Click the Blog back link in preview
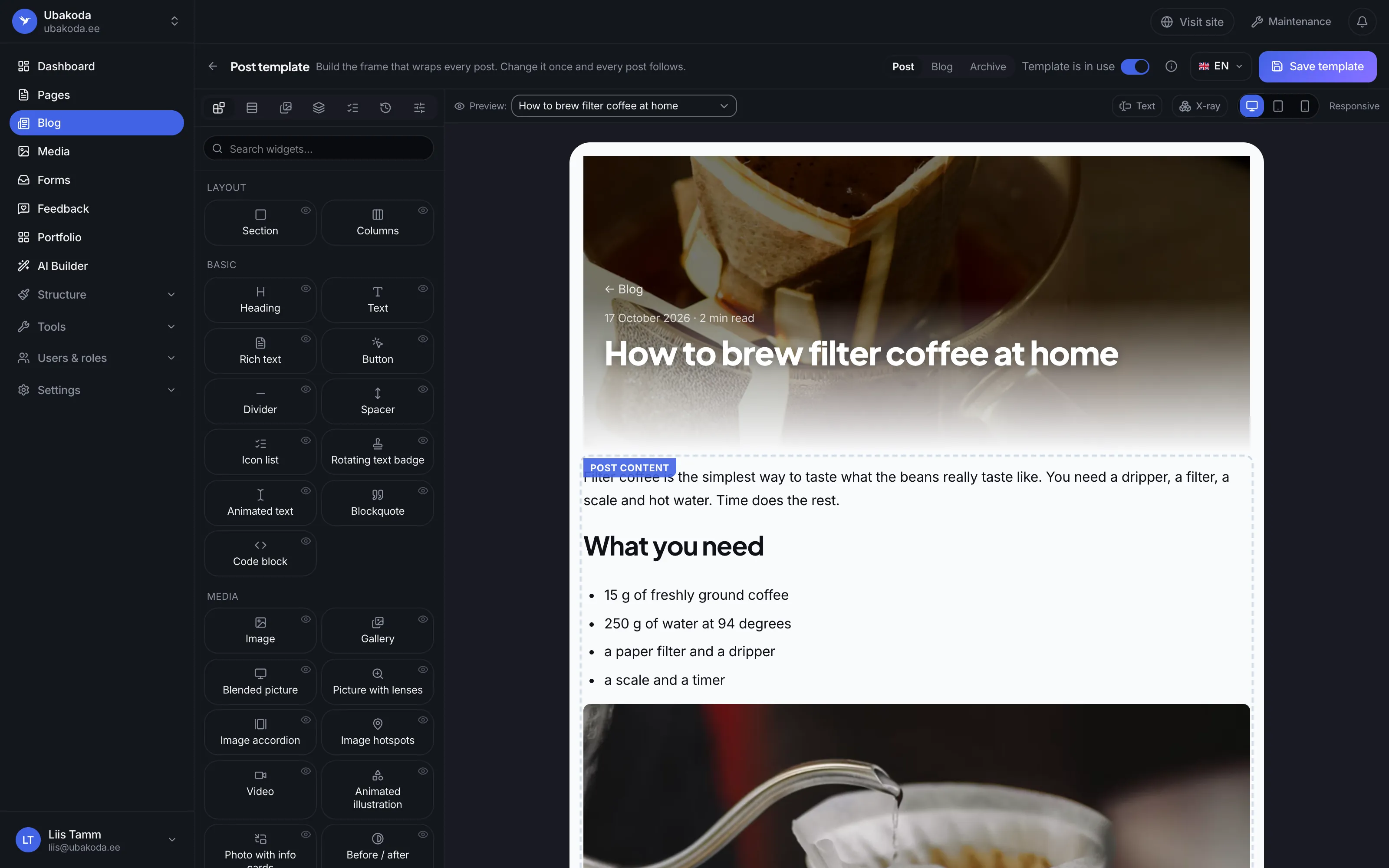The width and height of the screenshot is (1389, 868). click(x=624, y=289)
